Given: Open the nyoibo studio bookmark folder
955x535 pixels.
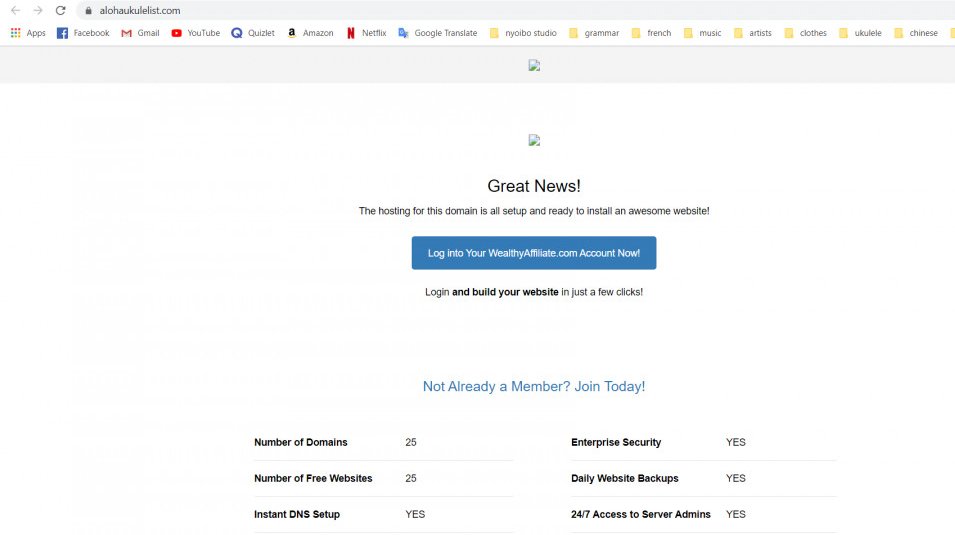Looking at the screenshot, I should coord(523,33).
